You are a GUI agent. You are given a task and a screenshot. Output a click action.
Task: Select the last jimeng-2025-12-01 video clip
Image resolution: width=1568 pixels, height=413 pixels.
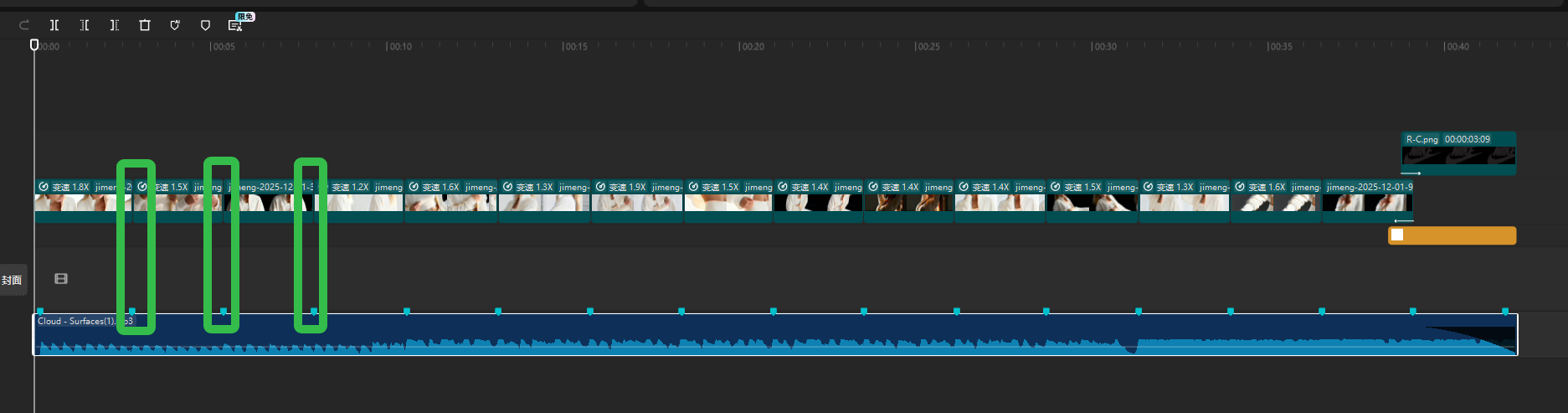(1367, 201)
